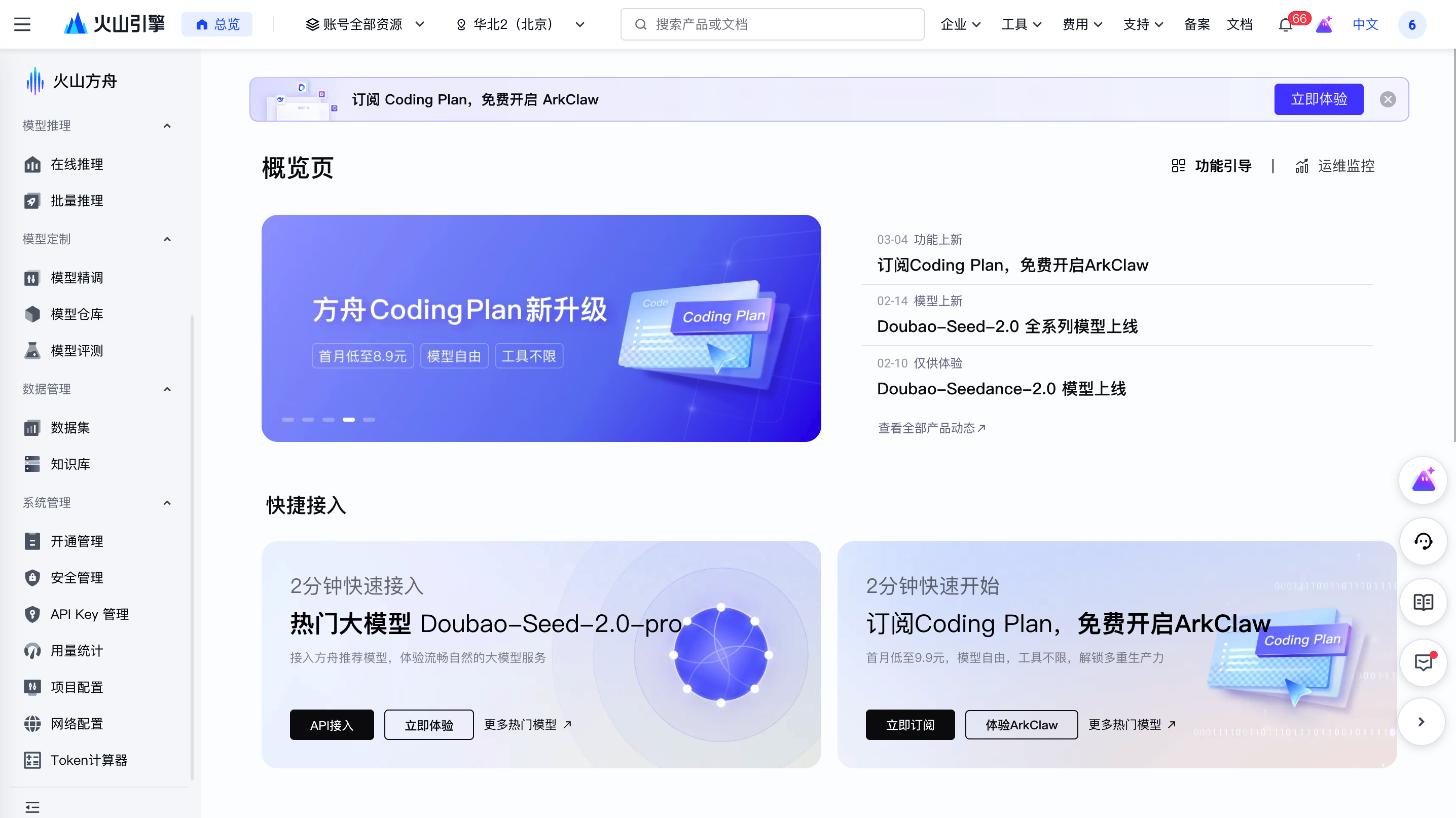This screenshot has height=818, width=1456.
Task: Select 模型仓库 in the sidebar
Action: pos(77,314)
